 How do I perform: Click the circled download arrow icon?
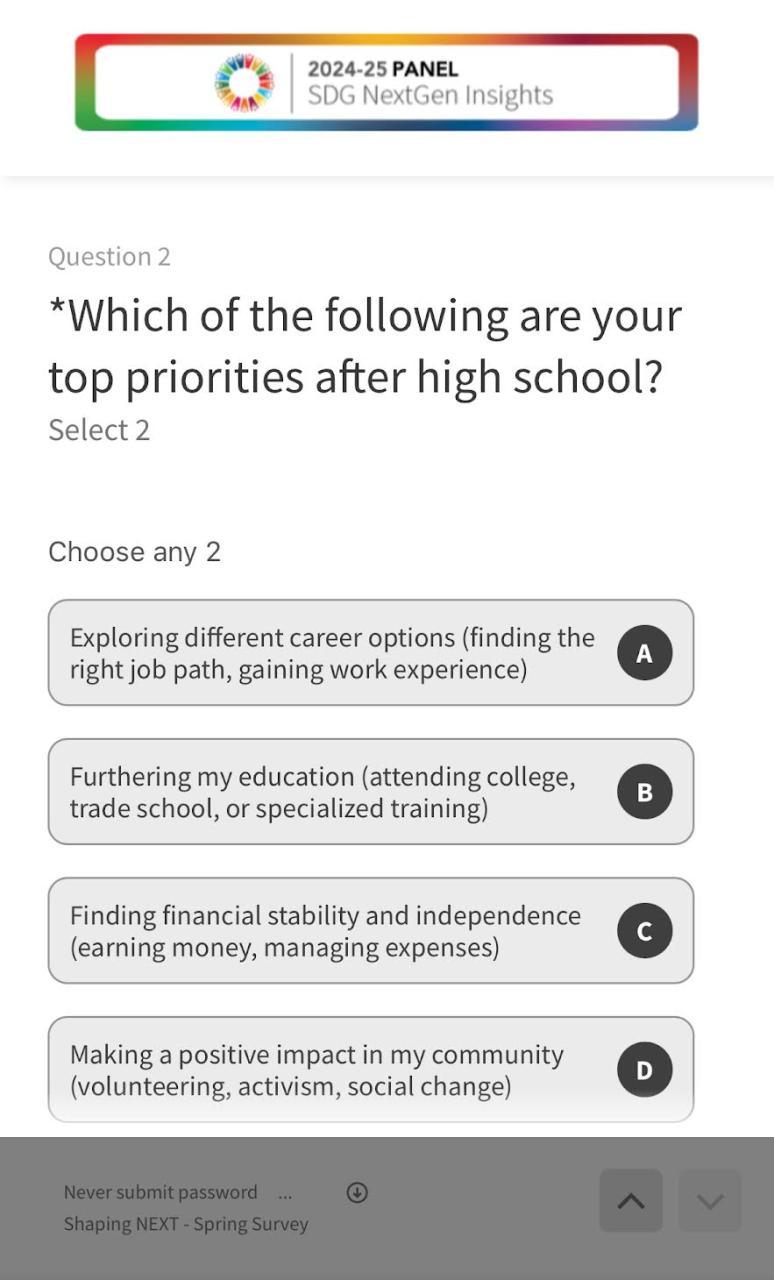[357, 1192]
